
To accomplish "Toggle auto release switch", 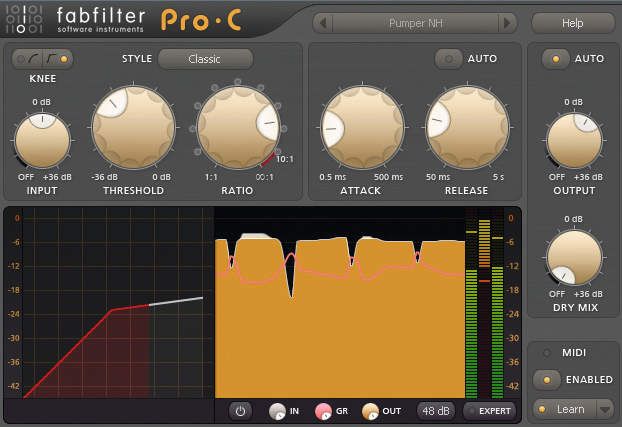I will pyautogui.click(x=448, y=59).
